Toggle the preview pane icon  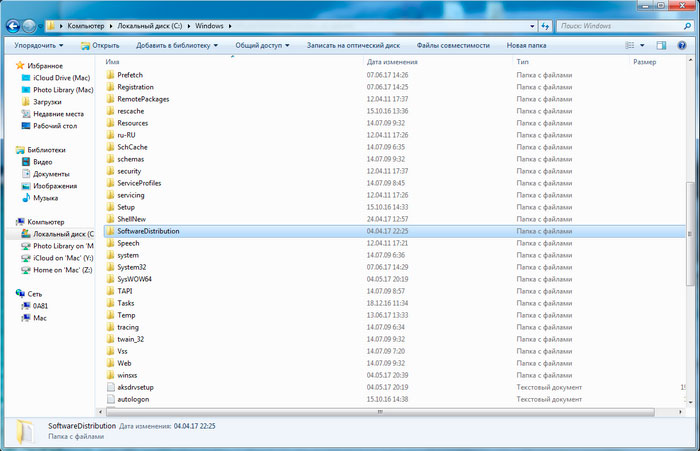pyautogui.click(x=661, y=45)
